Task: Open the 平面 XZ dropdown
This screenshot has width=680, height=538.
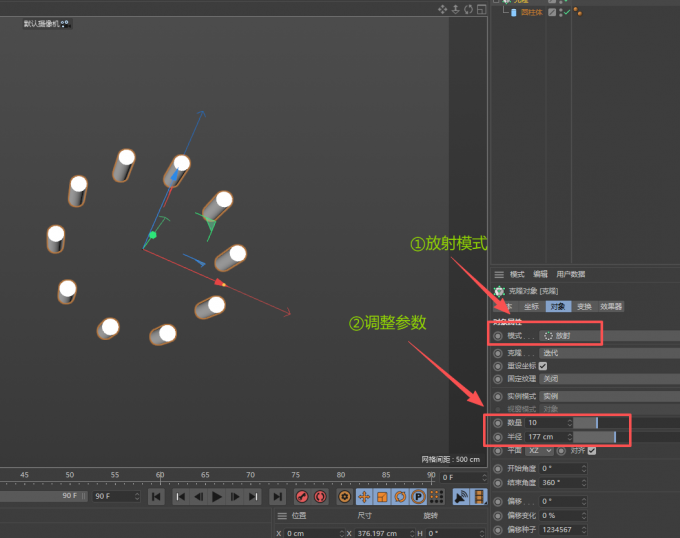Action: point(539,451)
